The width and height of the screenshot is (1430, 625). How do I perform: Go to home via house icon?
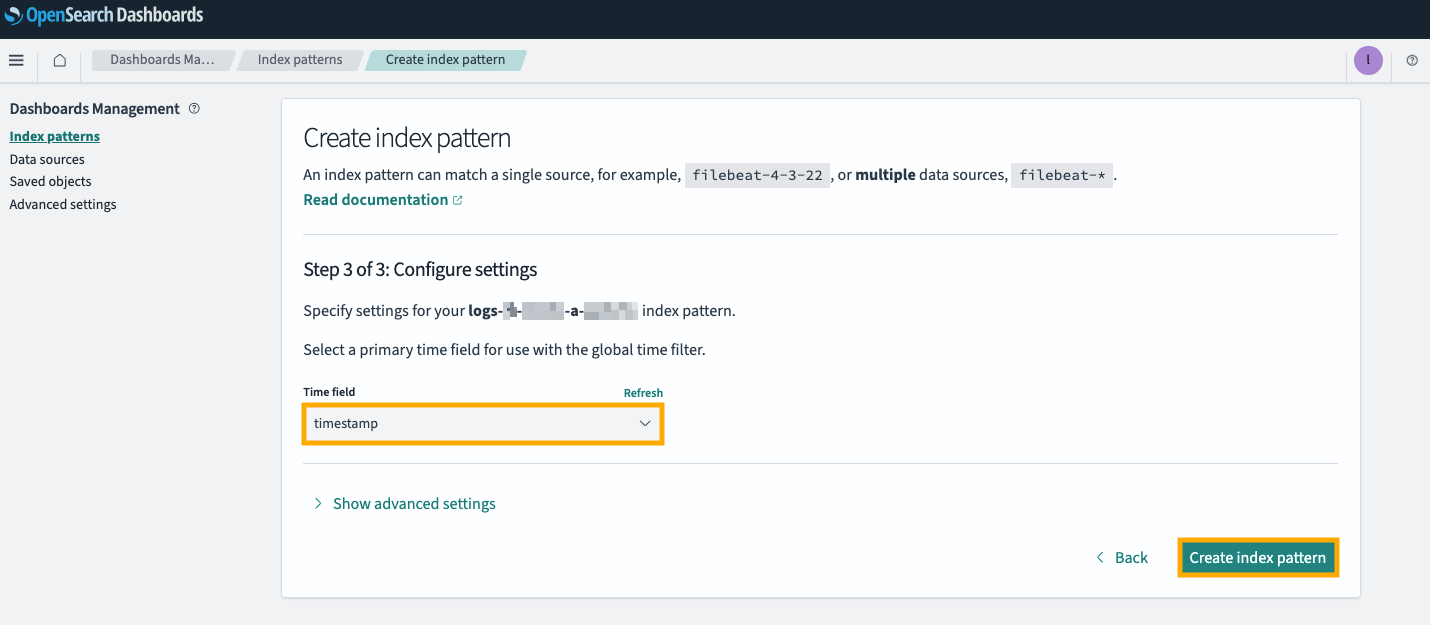60,61
